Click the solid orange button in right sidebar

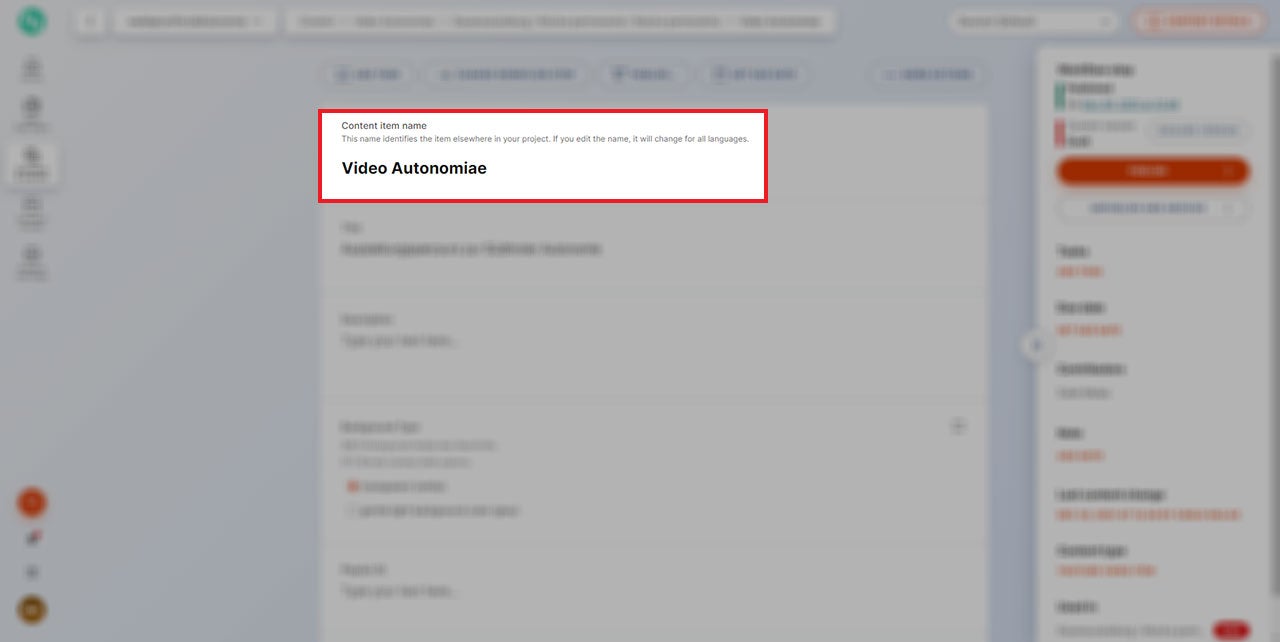point(1140,171)
